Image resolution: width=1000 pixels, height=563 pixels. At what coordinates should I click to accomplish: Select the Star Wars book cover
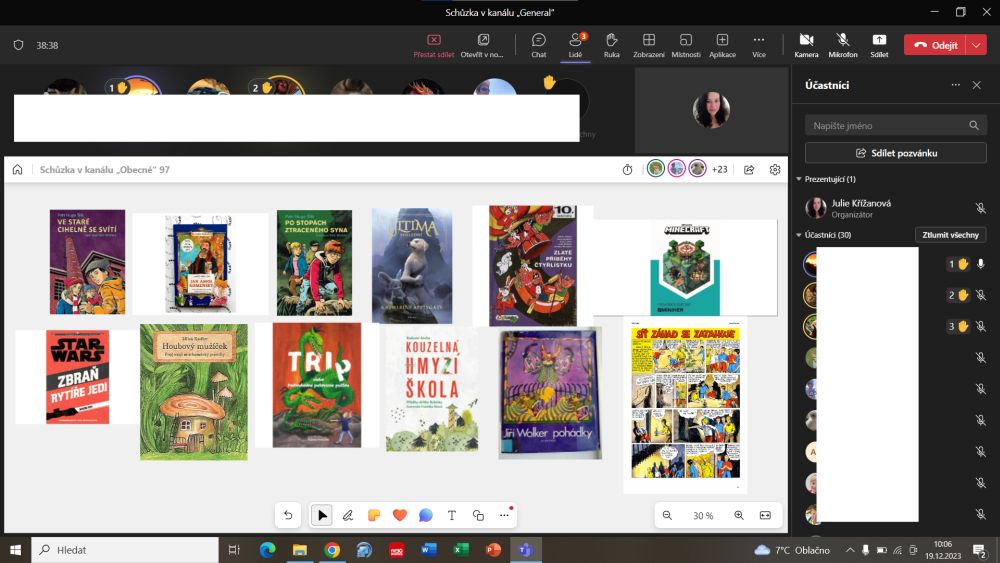click(77, 377)
